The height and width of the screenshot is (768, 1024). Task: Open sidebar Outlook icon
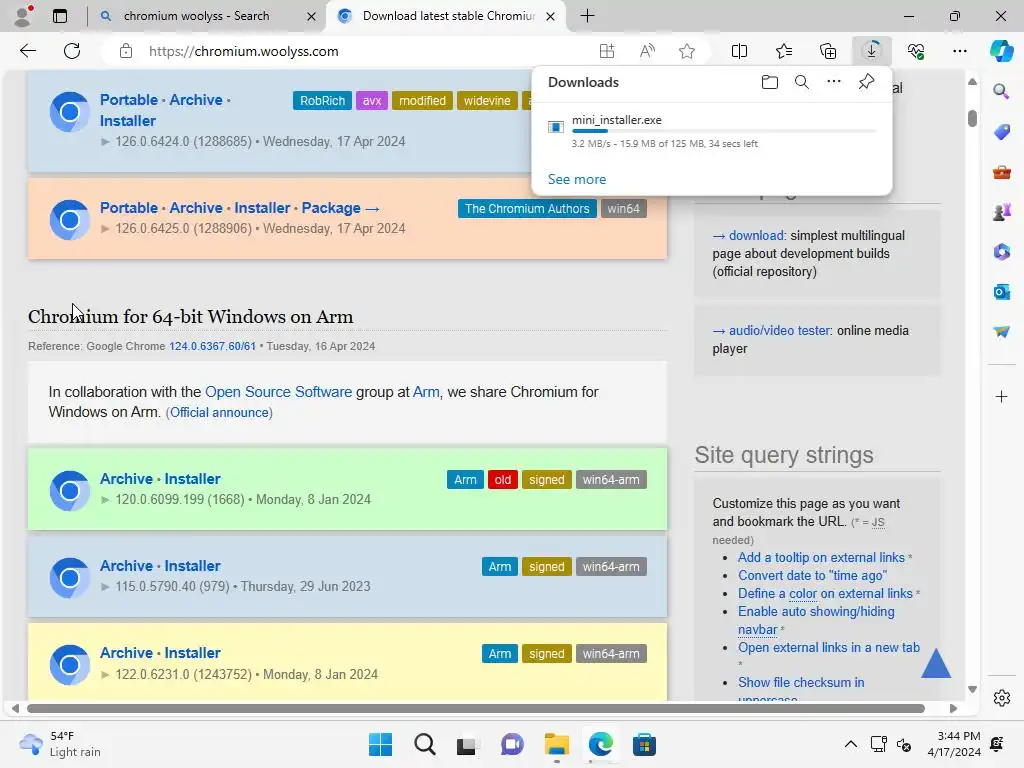(x=1001, y=292)
